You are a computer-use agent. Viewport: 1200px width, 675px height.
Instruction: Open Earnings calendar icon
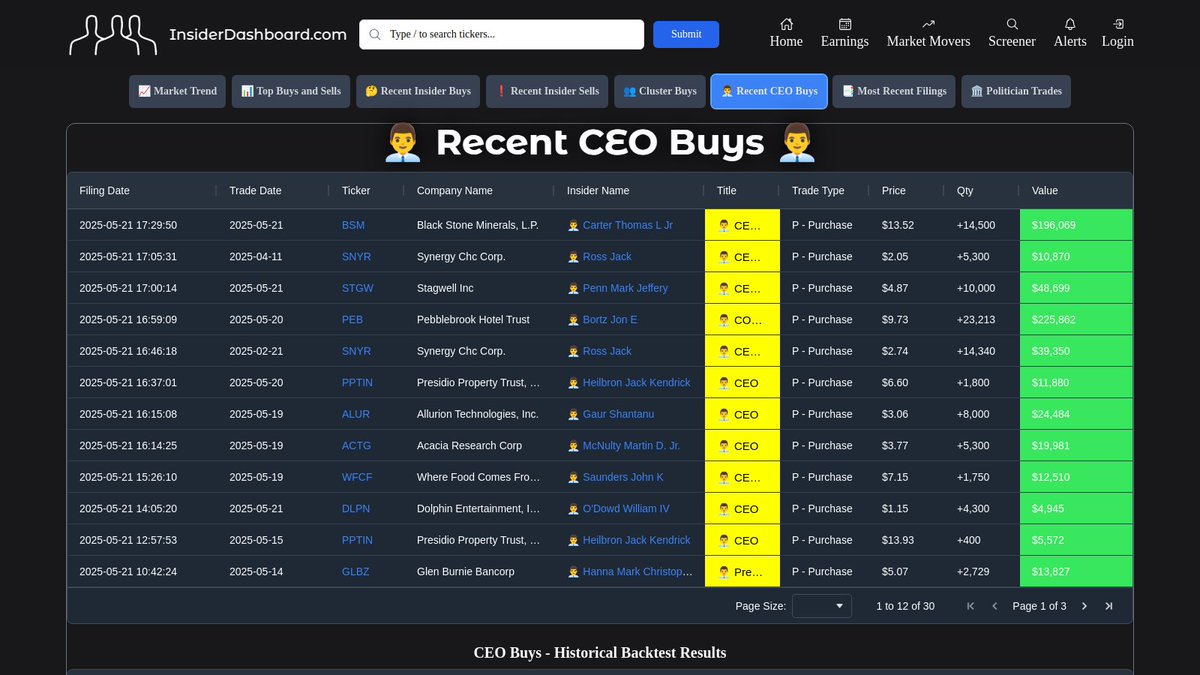click(845, 24)
